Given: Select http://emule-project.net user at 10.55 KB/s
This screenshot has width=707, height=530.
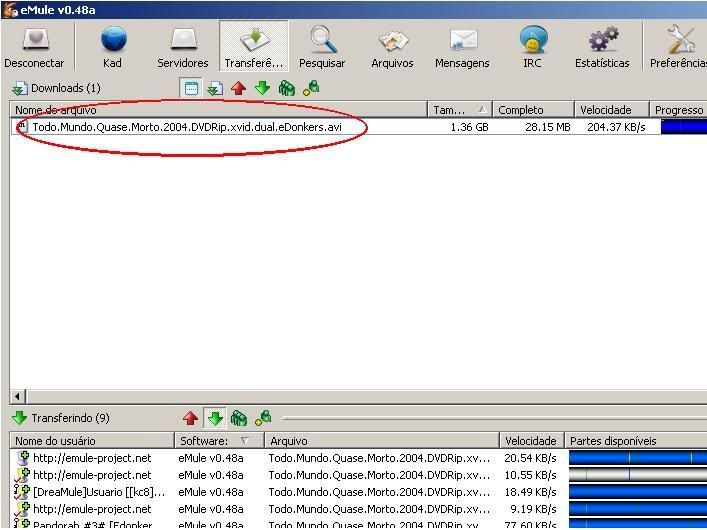Looking at the screenshot, I should (92, 475).
